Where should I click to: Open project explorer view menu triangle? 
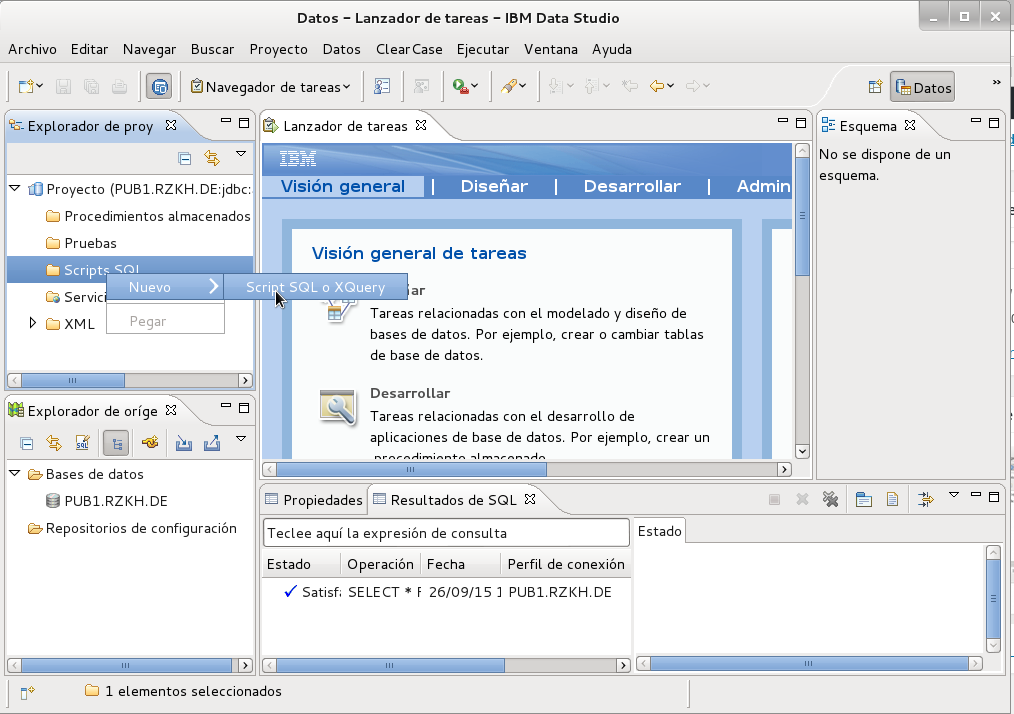point(241,154)
